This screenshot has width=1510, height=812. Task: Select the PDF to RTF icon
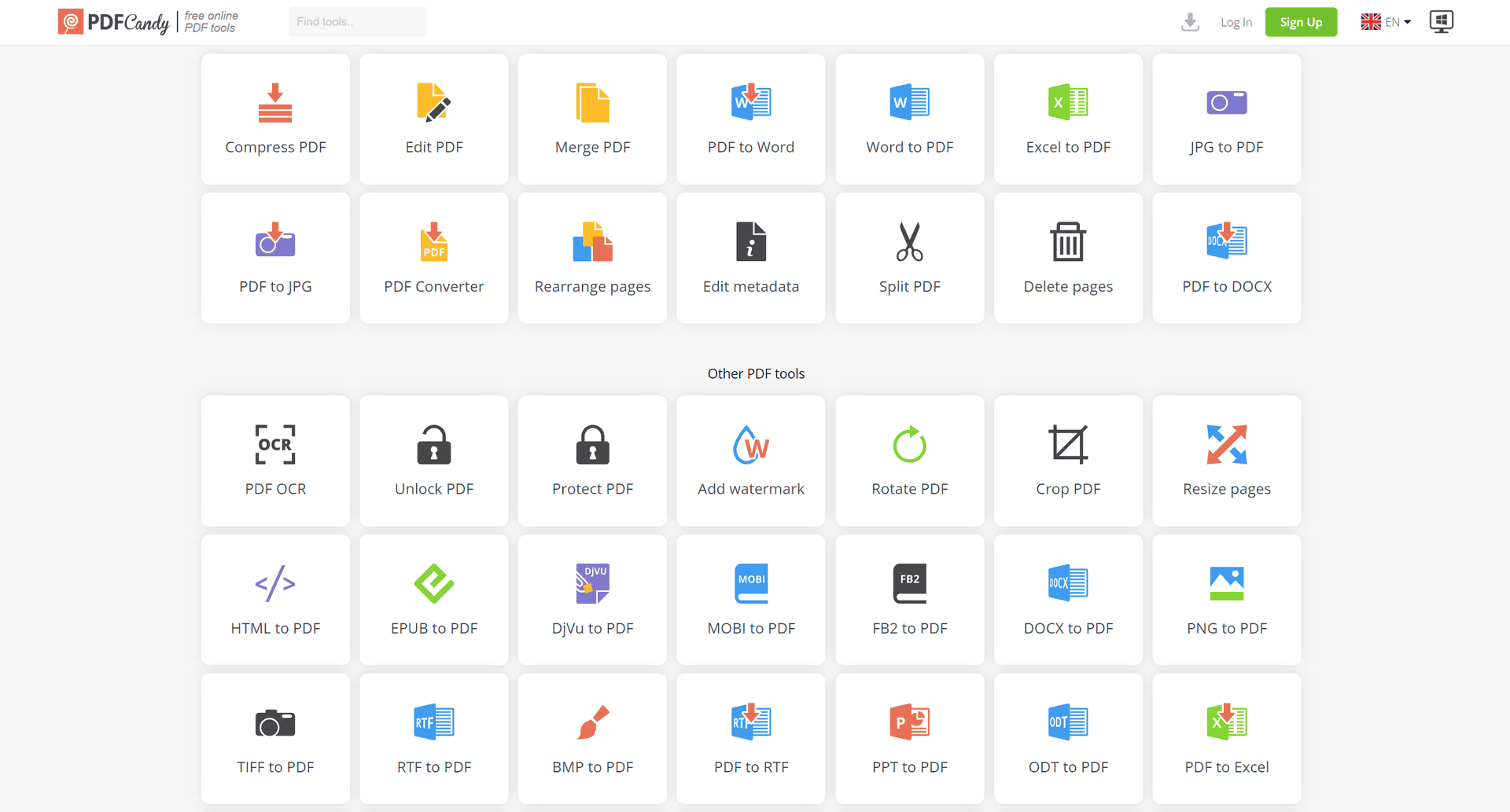pyautogui.click(x=751, y=722)
